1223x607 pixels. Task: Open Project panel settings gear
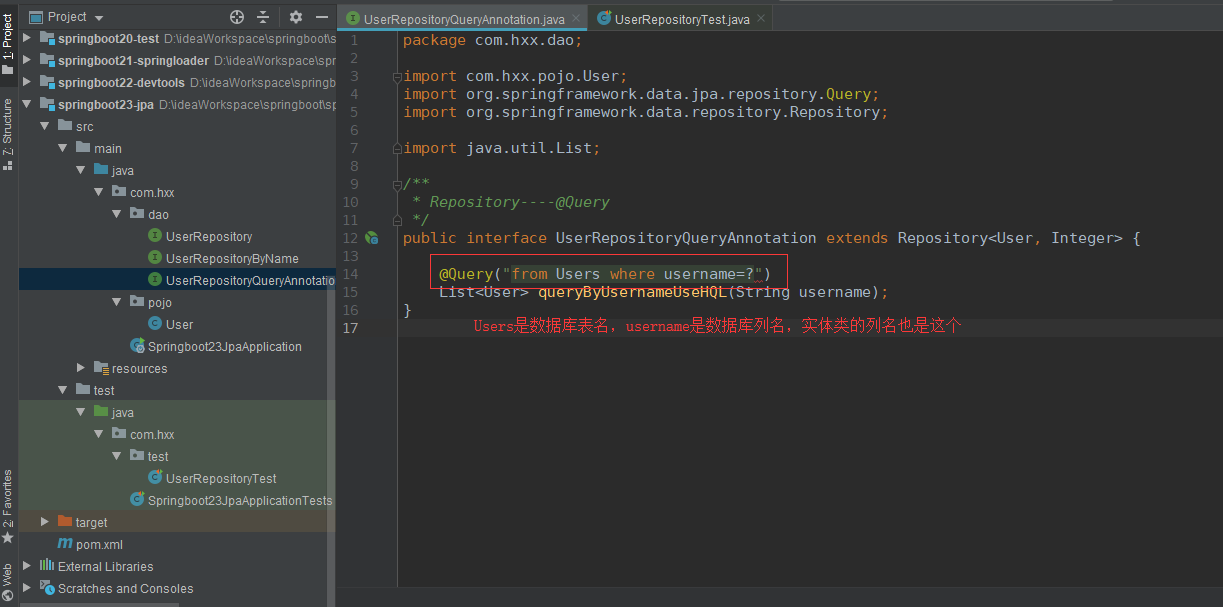(x=296, y=17)
